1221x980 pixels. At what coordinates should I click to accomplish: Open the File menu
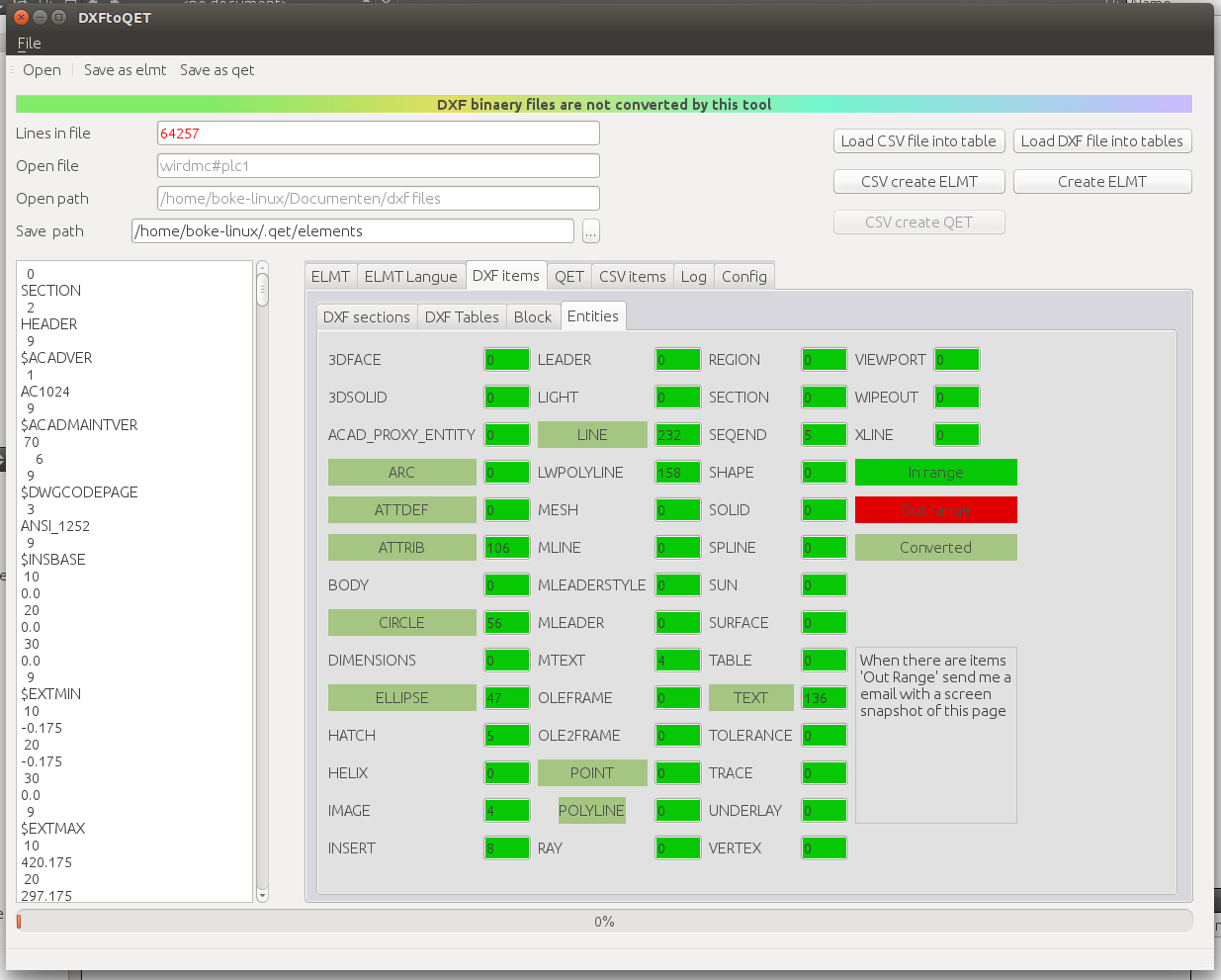tap(30, 44)
